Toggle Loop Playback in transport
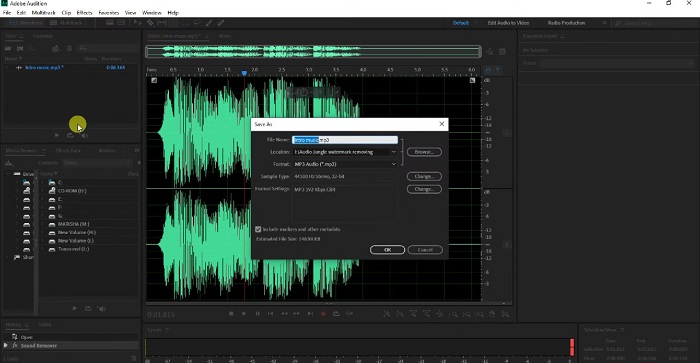The width and height of the screenshot is (700, 363). click(336, 314)
